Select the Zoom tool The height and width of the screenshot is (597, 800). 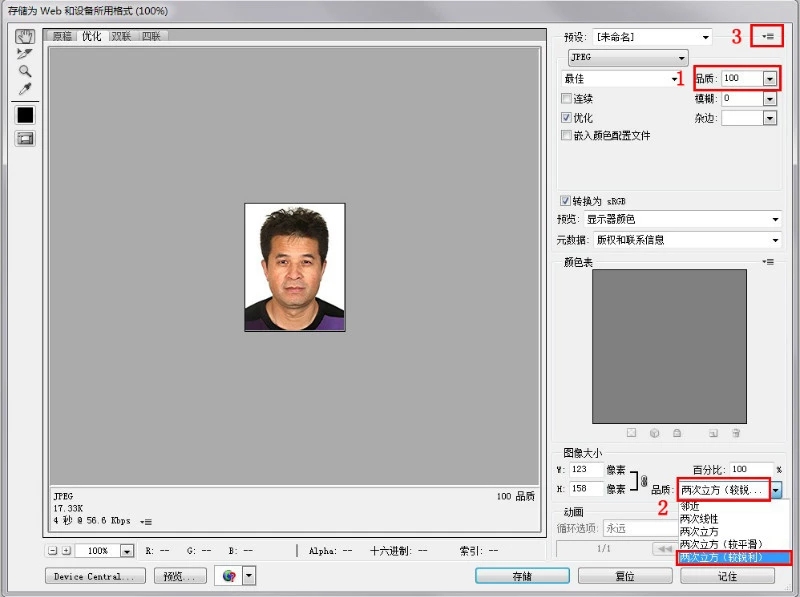(x=24, y=71)
